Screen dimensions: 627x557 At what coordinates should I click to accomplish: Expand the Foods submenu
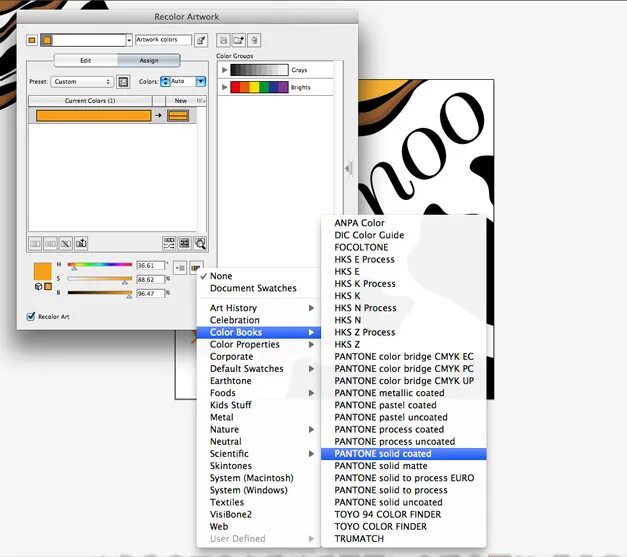pyautogui.click(x=311, y=393)
